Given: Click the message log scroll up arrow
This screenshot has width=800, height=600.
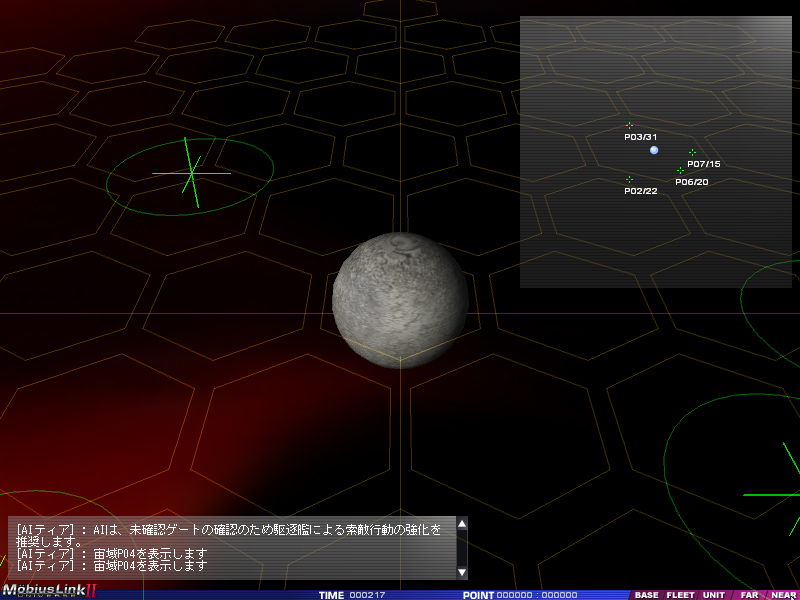Looking at the screenshot, I should (462, 524).
